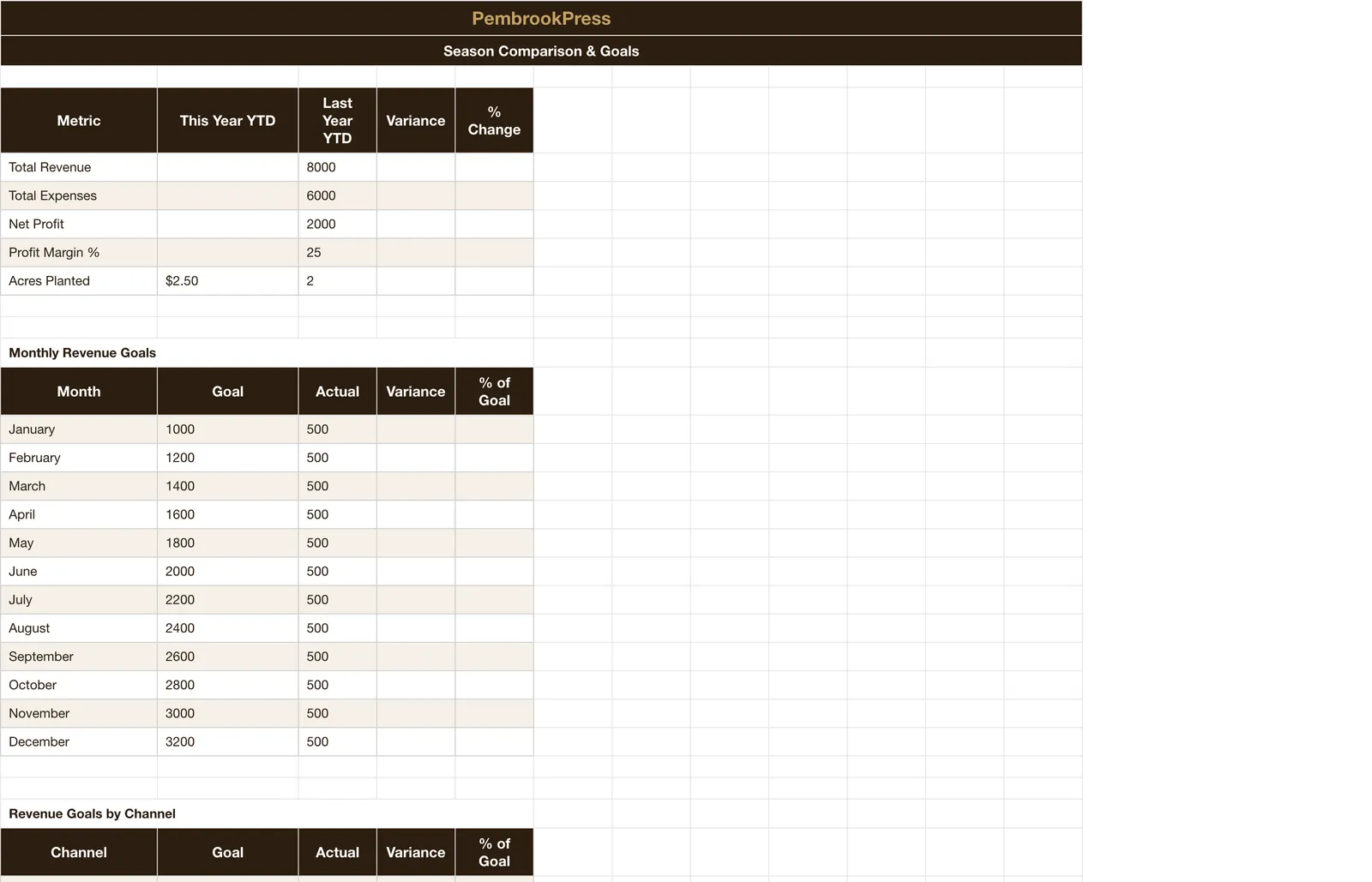The image size is (1372, 882).
Task: Click the Variance header in channel table
Action: [416, 852]
